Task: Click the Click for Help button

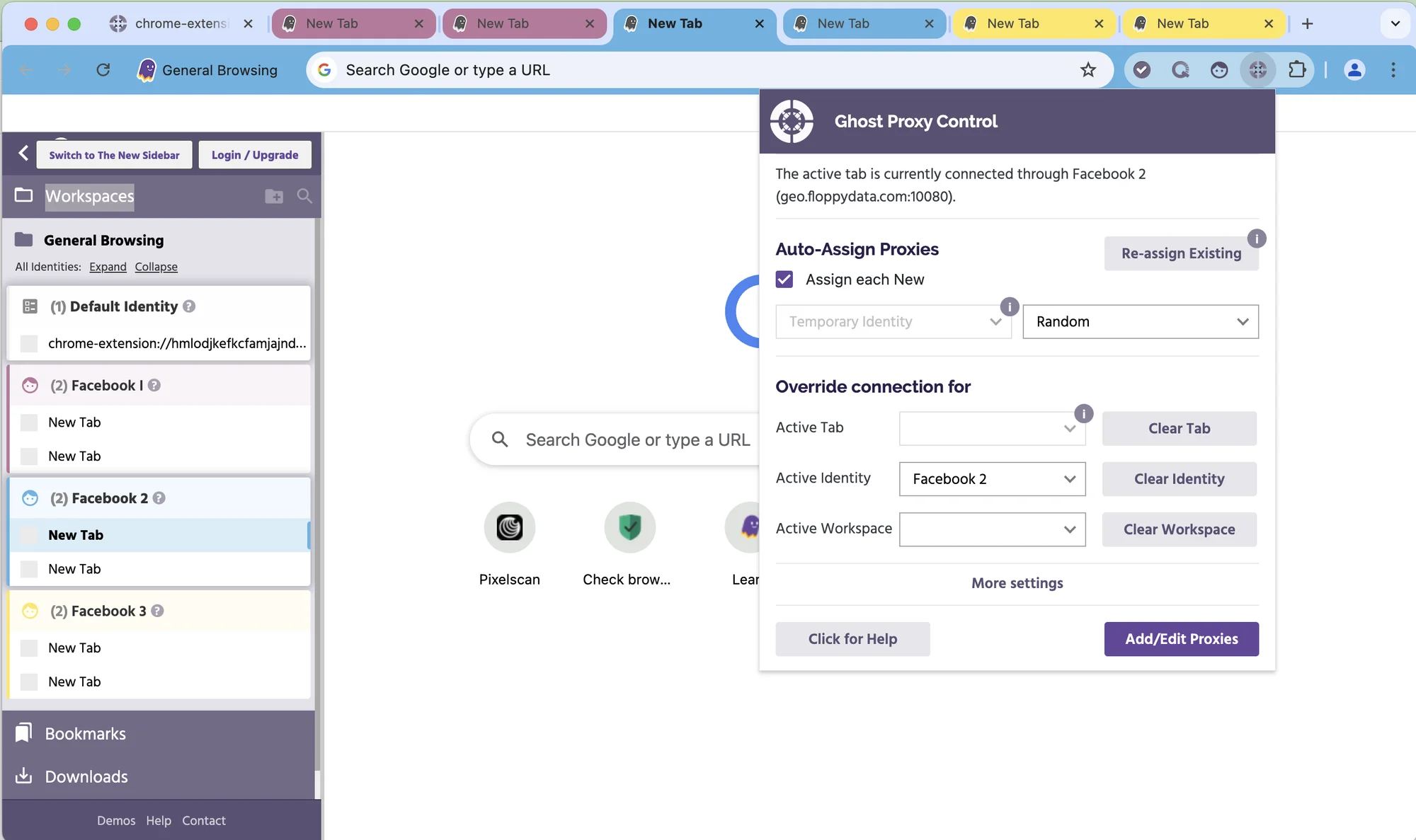Action: [852, 639]
